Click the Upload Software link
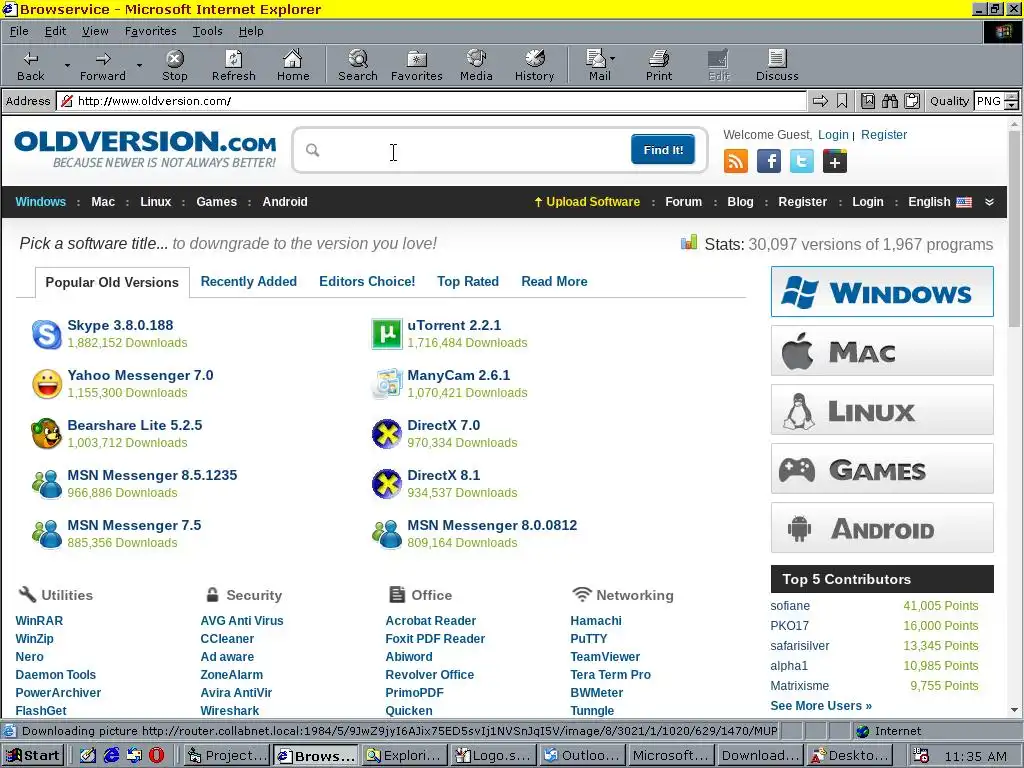The height and width of the screenshot is (768, 1024). [586, 202]
